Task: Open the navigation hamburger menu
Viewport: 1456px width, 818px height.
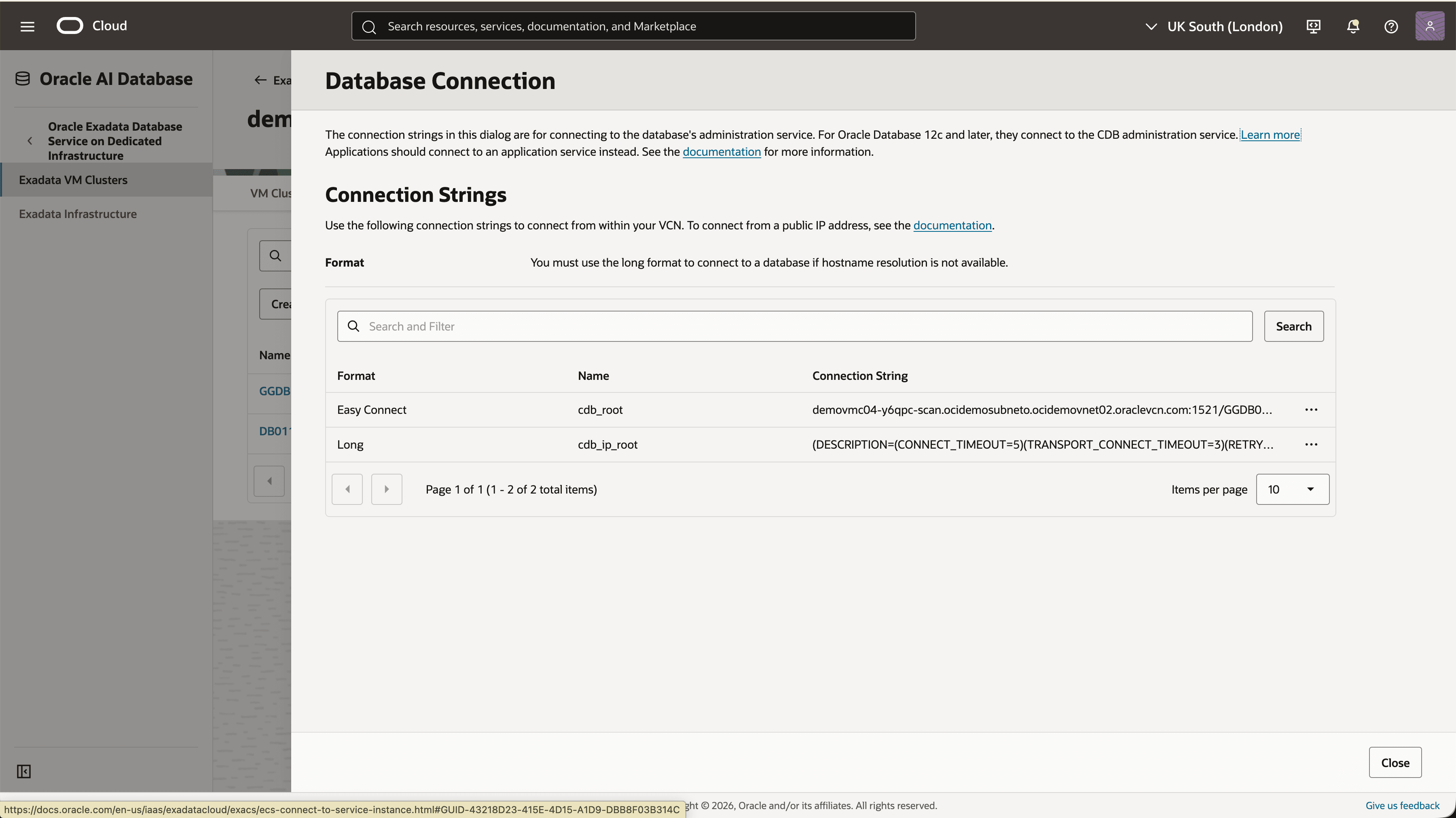Action: click(27, 26)
